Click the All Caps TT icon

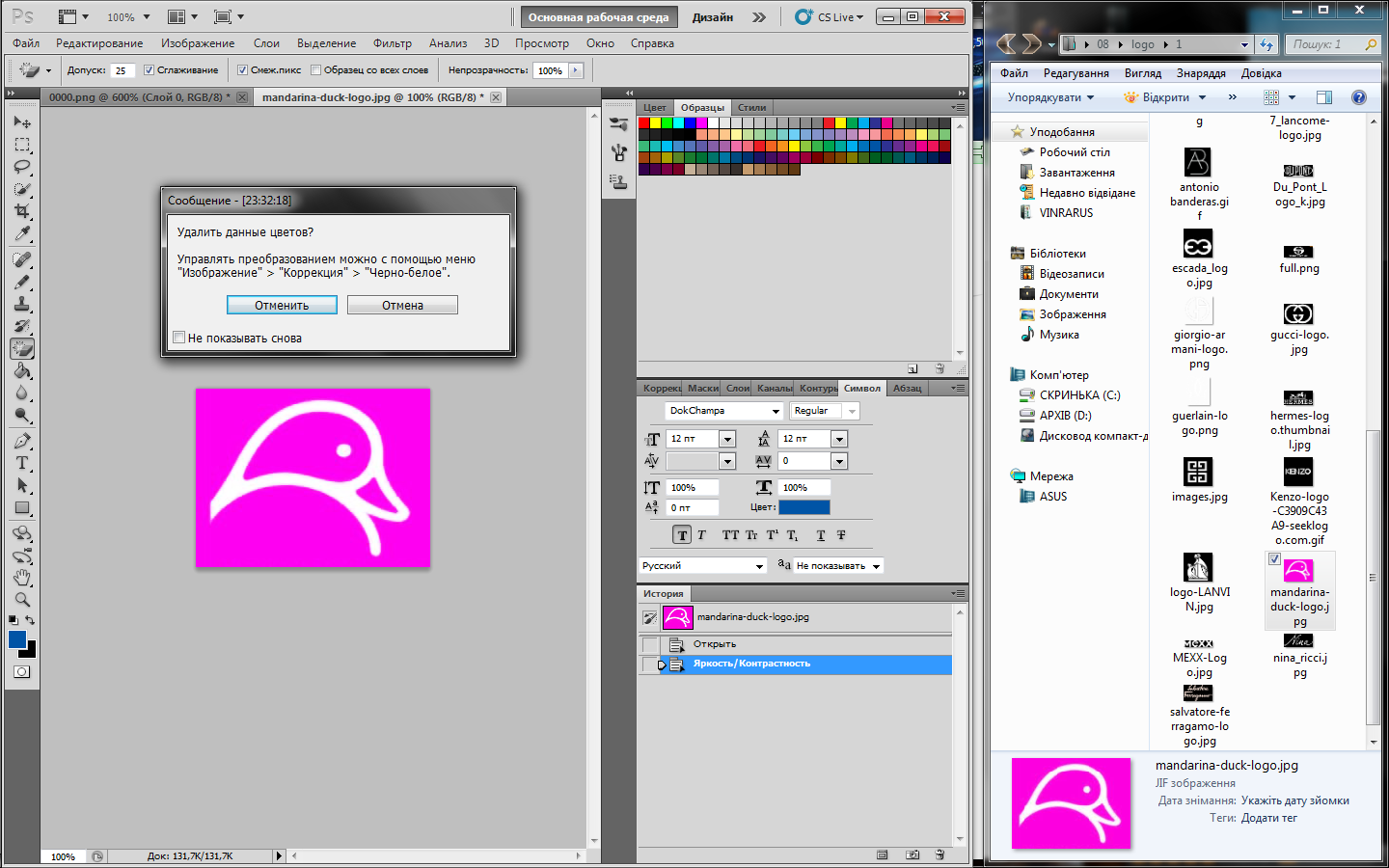pyautogui.click(x=730, y=535)
